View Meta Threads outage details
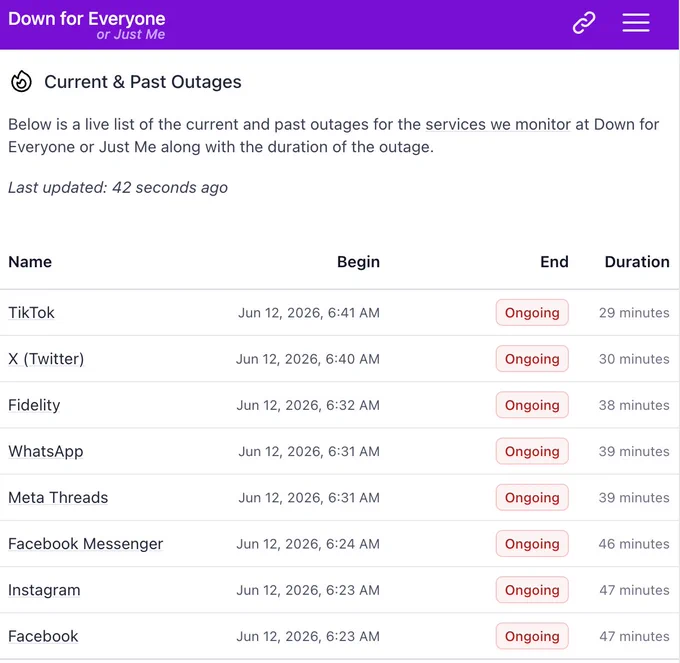This screenshot has width=680, height=663. click(58, 497)
